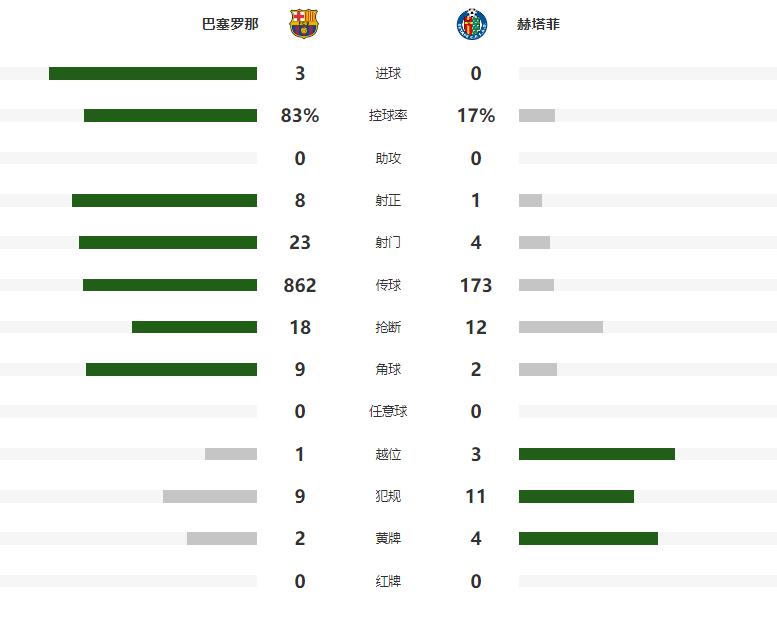The height and width of the screenshot is (621, 777).
Task: Open the 巴塞罗那 team name link
Action: 230,24
